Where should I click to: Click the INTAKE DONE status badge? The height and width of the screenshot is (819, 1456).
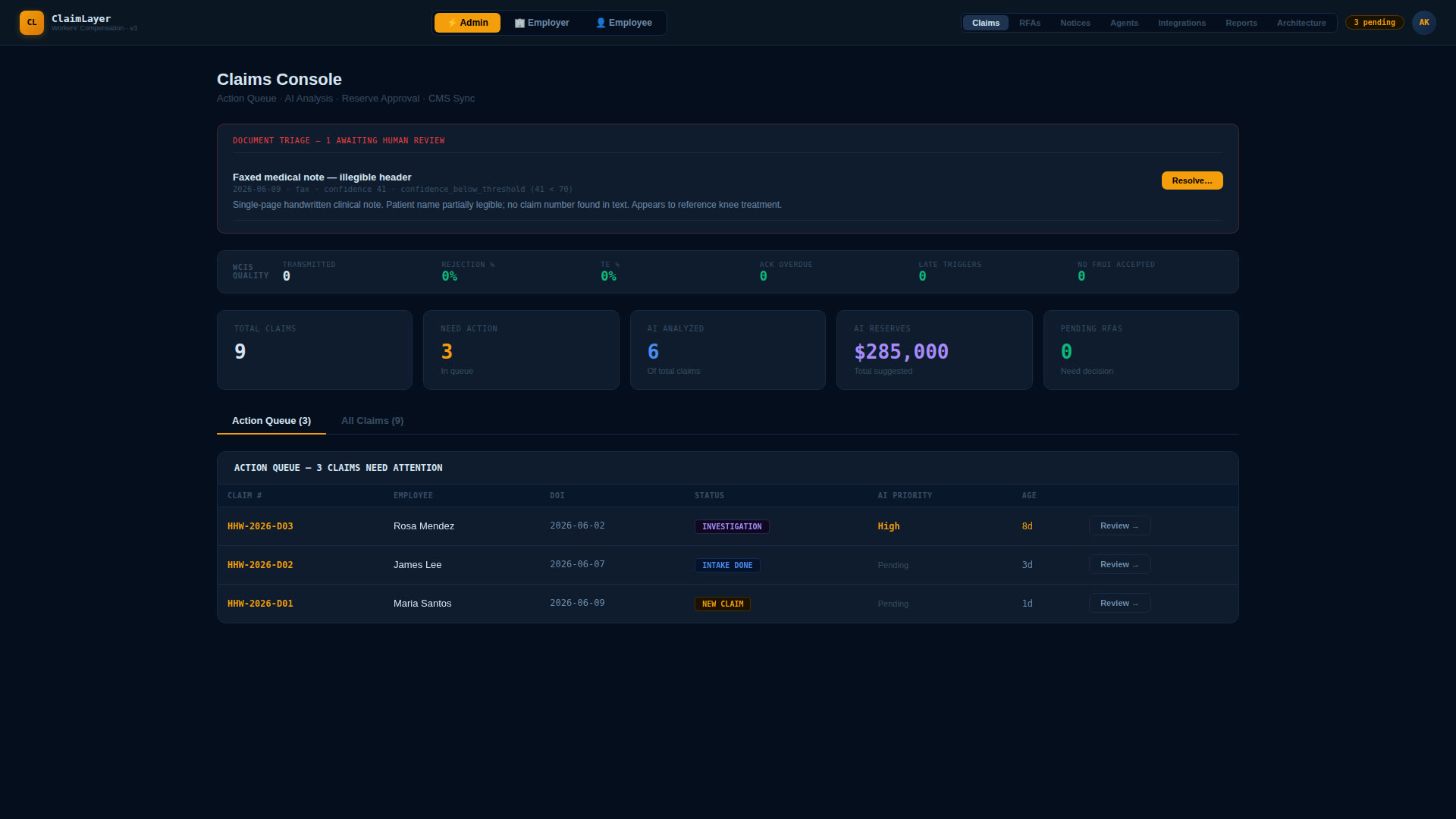[727, 565]
